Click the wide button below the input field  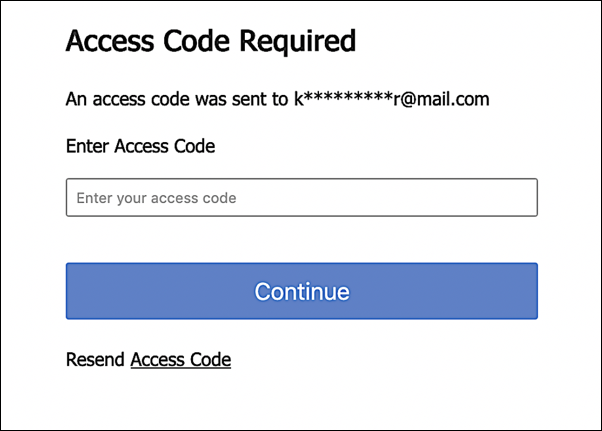click(x=301, y=291)
